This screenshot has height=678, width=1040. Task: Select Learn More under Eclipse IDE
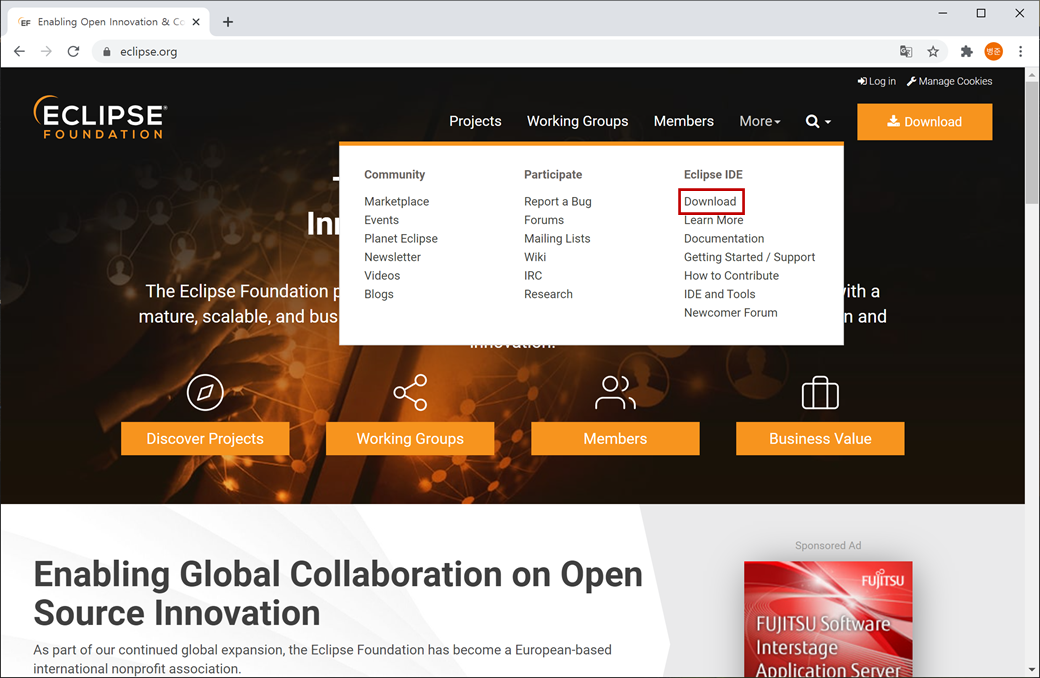[x=714, y=220]
